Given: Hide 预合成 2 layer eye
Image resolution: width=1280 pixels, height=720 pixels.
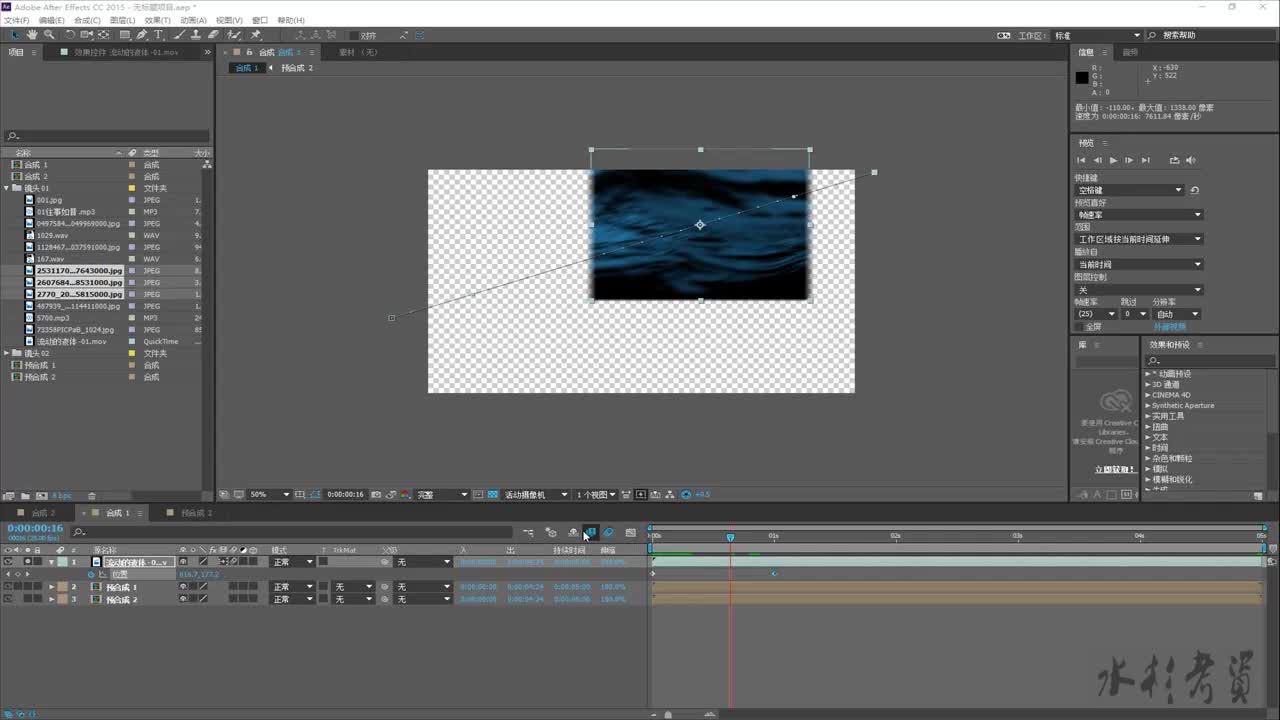Looking at the screenshot, I should 8,599.
